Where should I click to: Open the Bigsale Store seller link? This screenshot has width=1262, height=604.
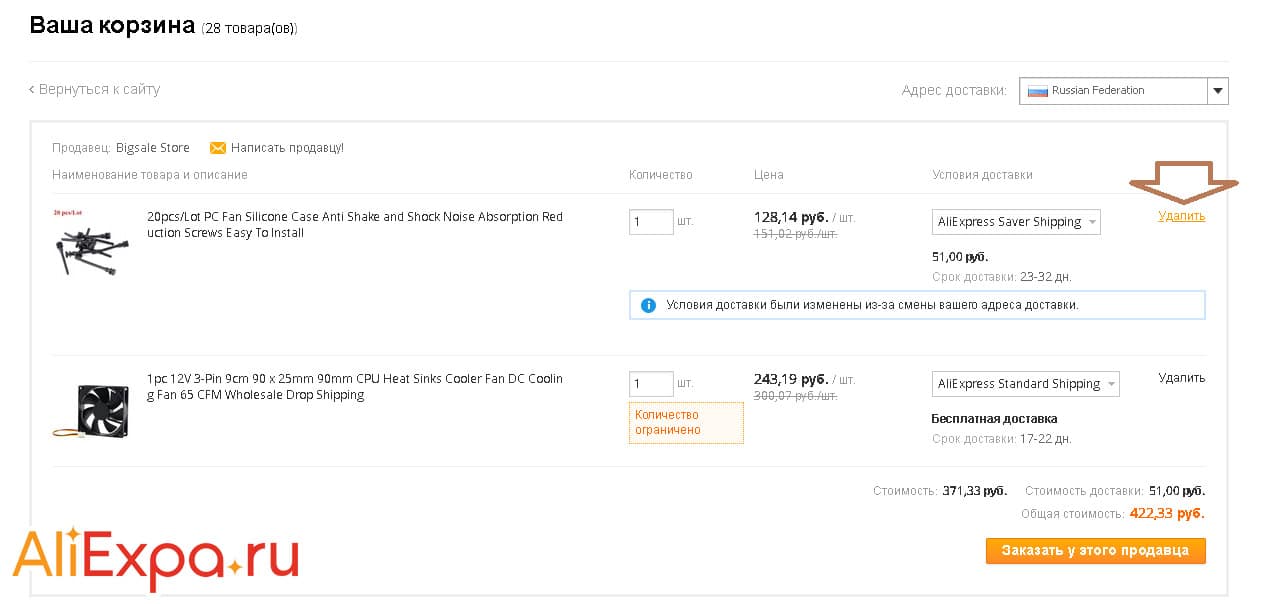coord(153,148)
